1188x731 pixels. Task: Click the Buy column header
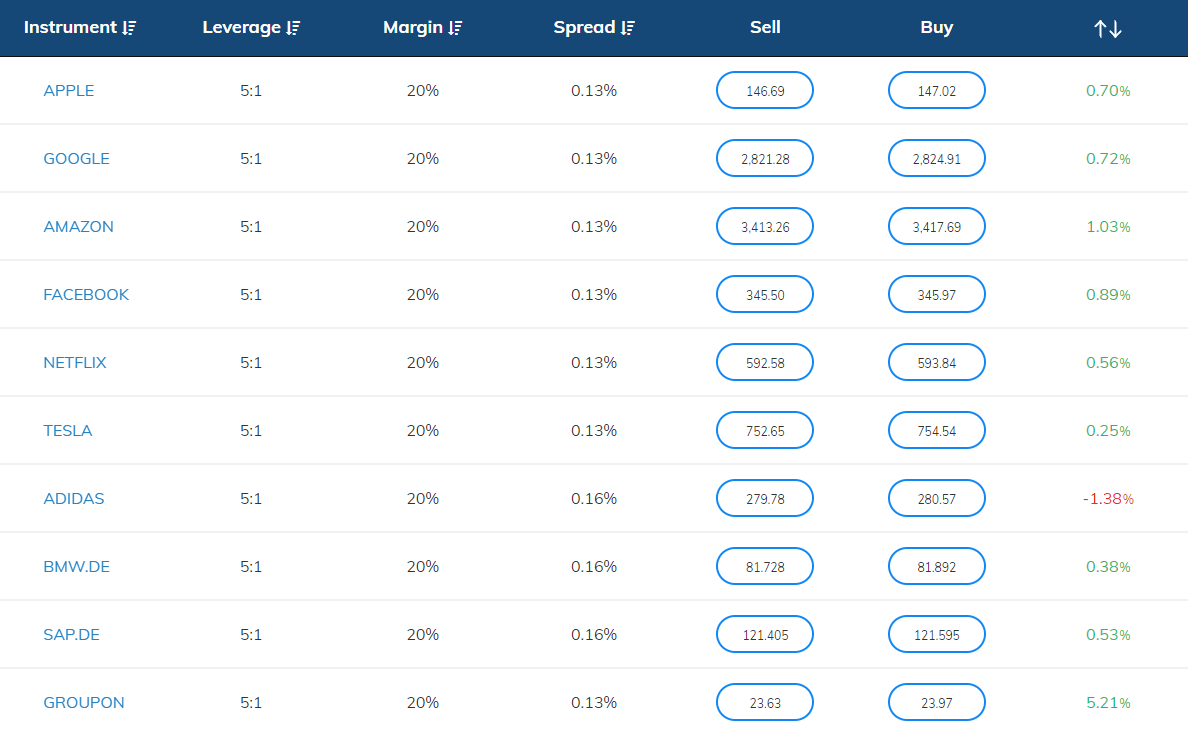(x=936, y=28)
